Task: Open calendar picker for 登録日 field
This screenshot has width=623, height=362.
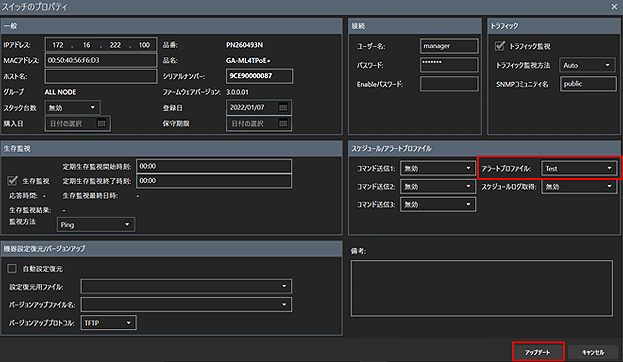Action: (x=283, y=108)
